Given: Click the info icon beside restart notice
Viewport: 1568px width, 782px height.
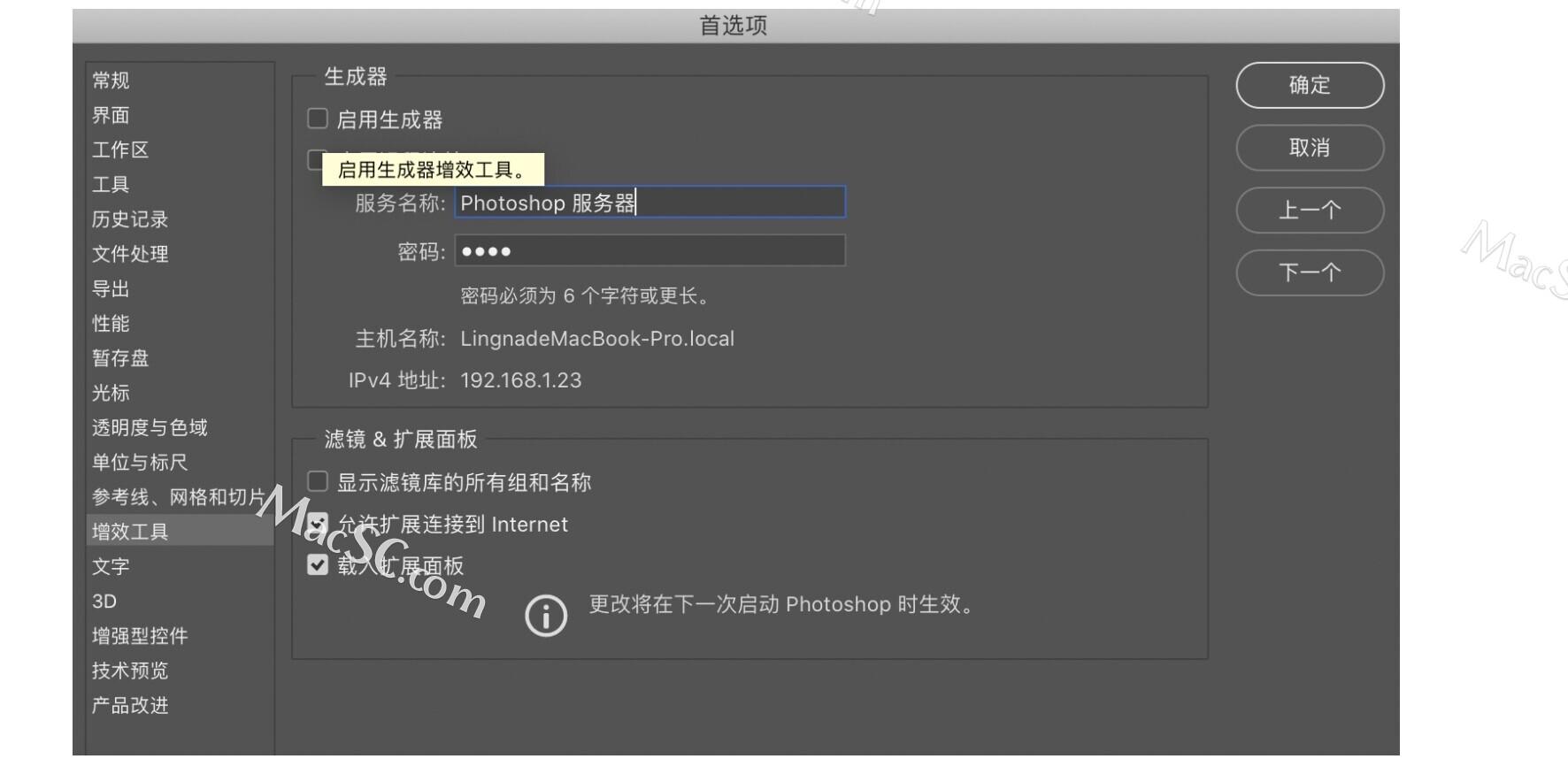Looking at the screenshot, I should click(546, 616).
